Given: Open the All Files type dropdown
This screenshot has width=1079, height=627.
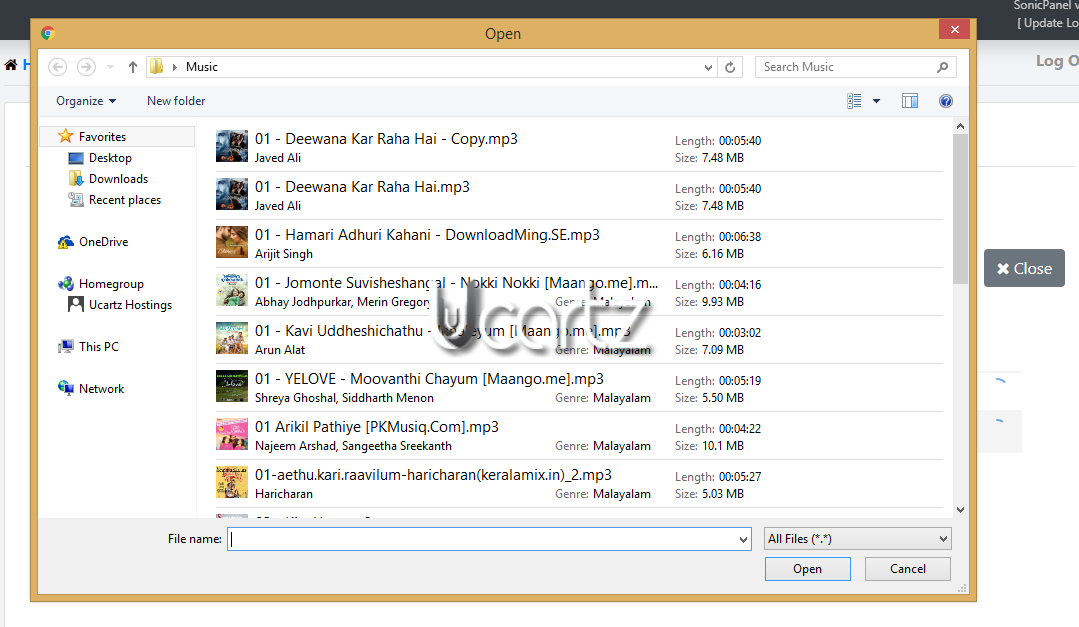Looking at the screenshot, I should (x=857, y=539).
